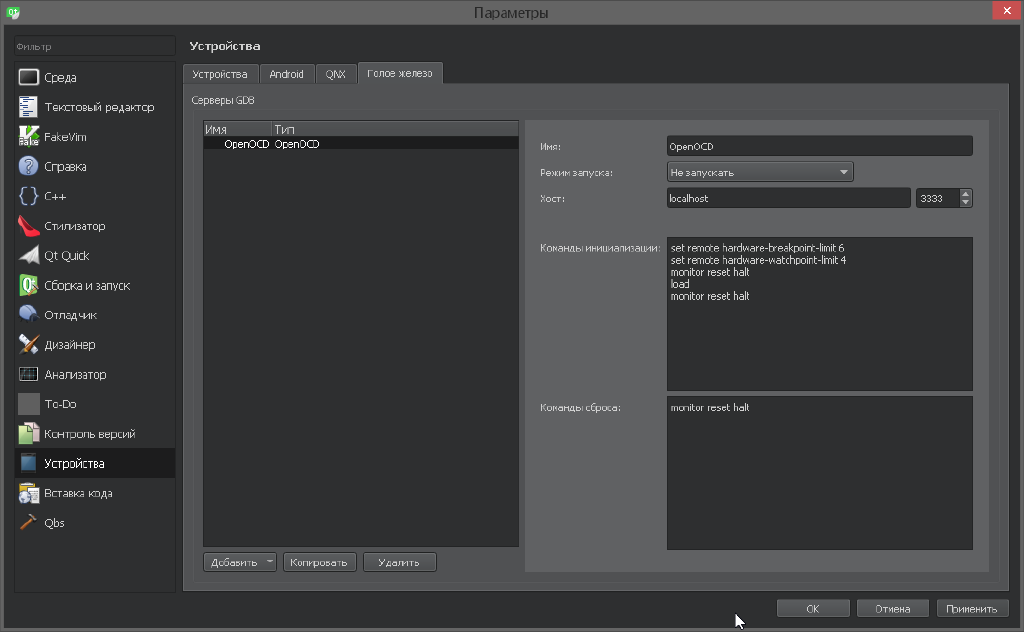Click the Копировать button
Image resolution: width=1024 pixels, height=632 pixels.
pos(319,562)
